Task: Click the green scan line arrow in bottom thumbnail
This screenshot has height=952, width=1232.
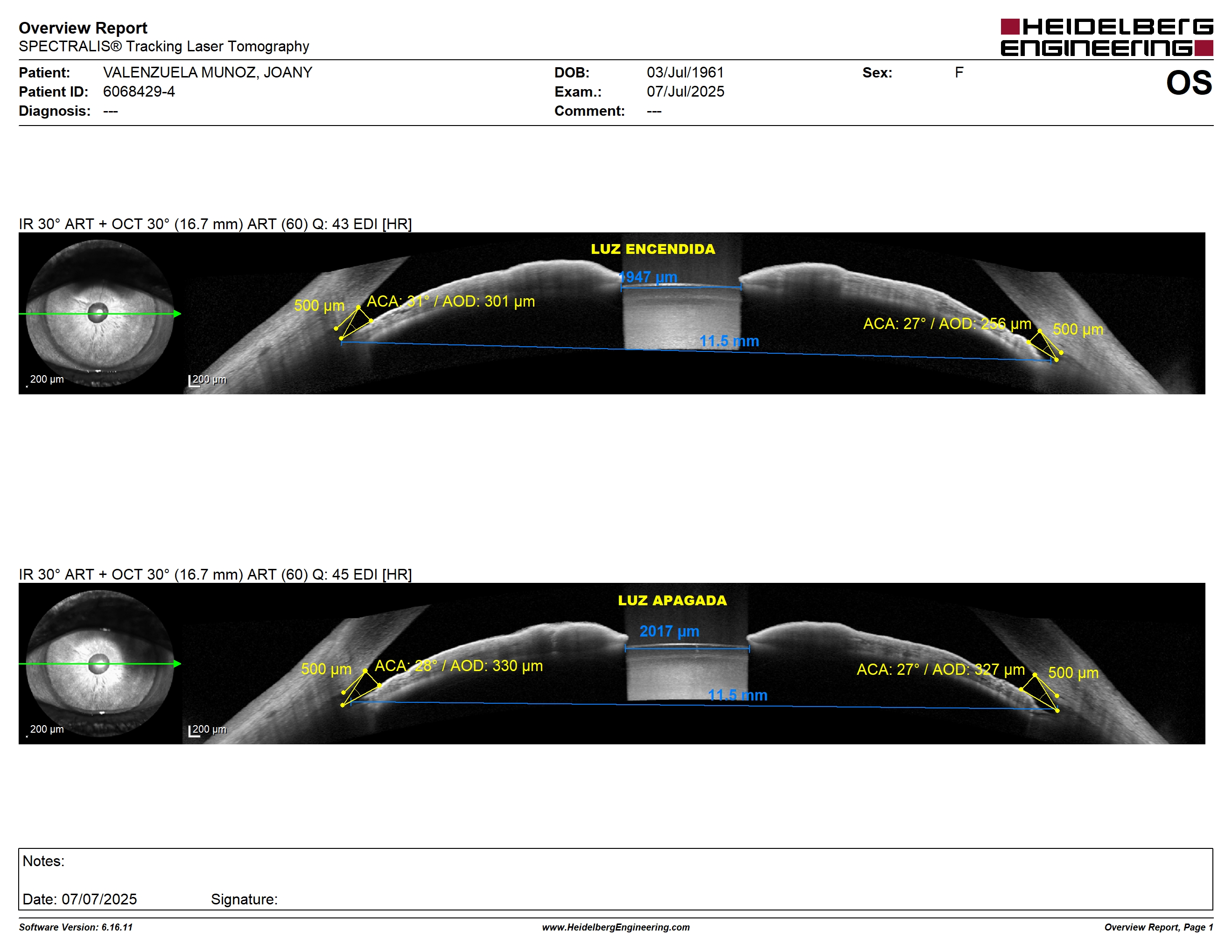Action: pos(100,664)
